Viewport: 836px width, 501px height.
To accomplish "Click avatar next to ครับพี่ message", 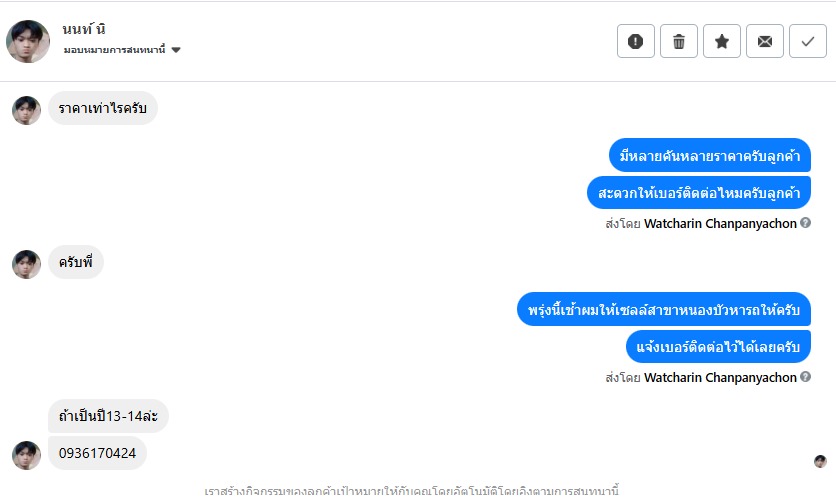I will tap(26, 264).
